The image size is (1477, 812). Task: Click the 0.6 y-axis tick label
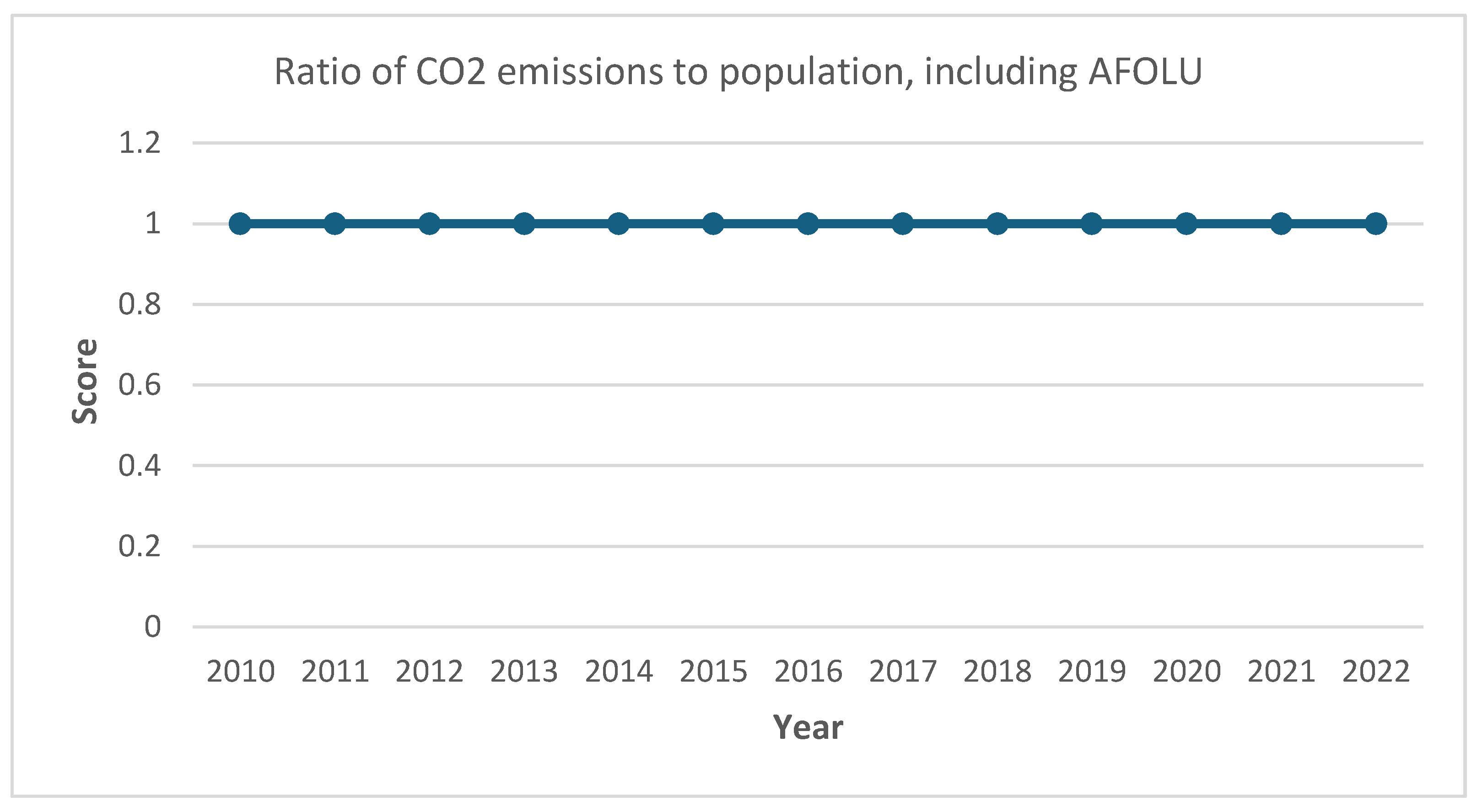pos(140,385)
